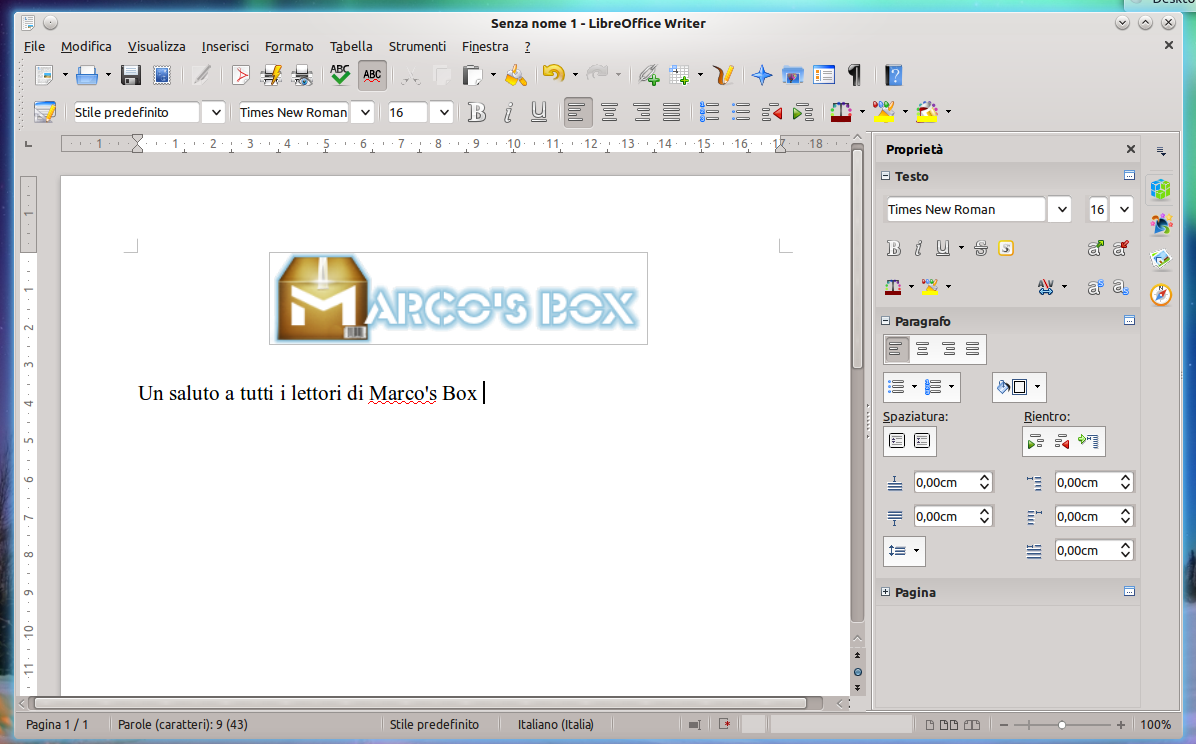
Task: Collapse the Testo section in Proprietà
Action: [884, 176]
